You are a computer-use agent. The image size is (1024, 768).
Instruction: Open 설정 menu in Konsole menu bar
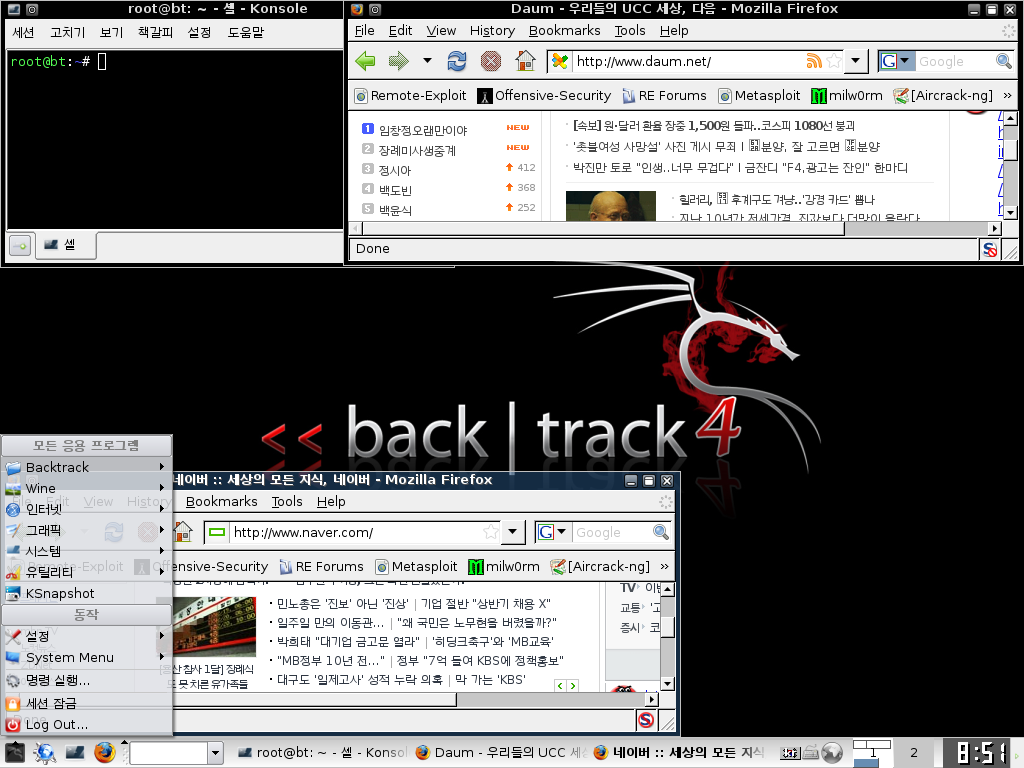coord(199,32)
